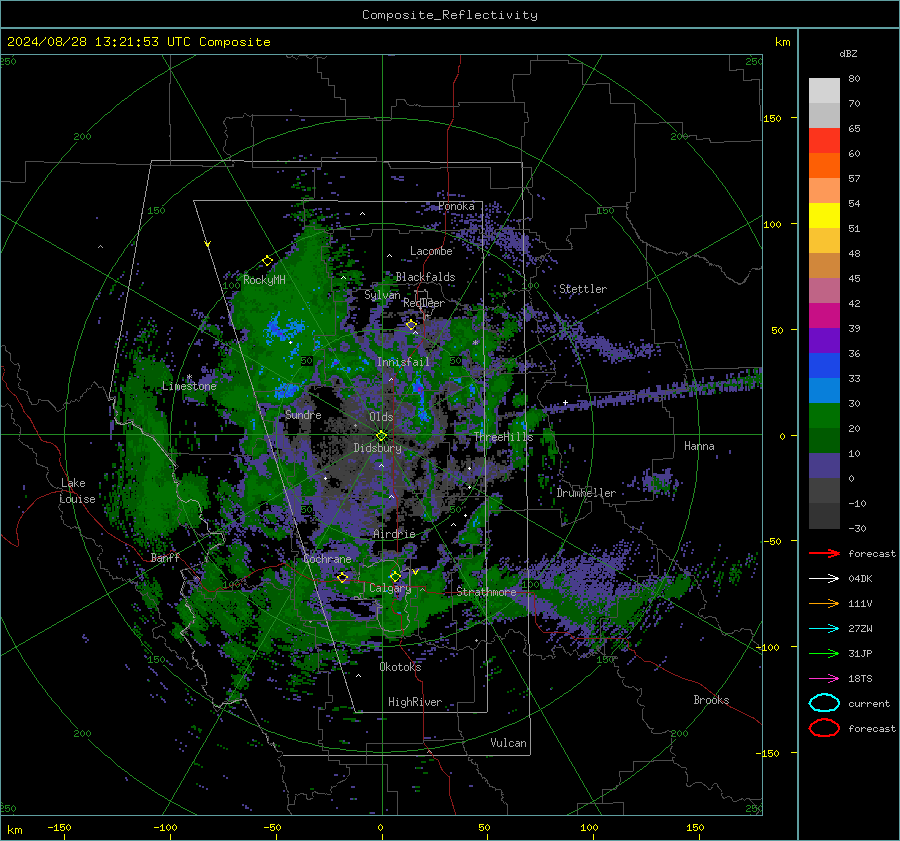
Task: Click the cyan 27ZW arrow legend icon
Action: point(824,629)
